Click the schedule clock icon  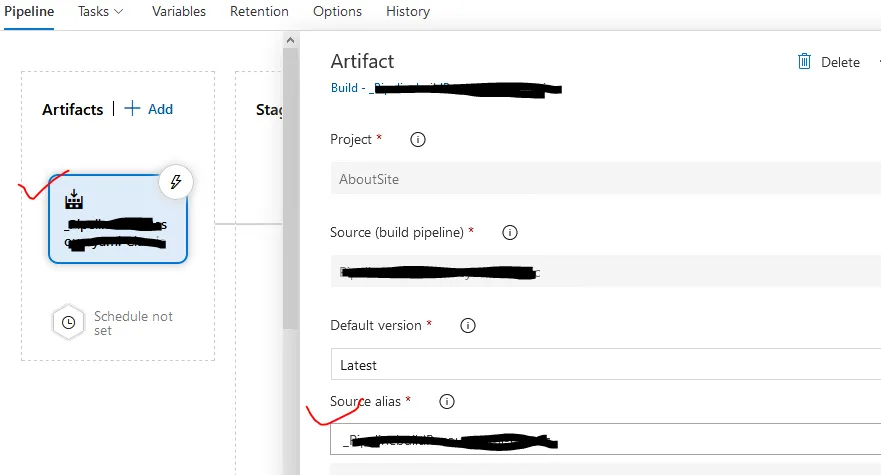click(x=68, y=322)
